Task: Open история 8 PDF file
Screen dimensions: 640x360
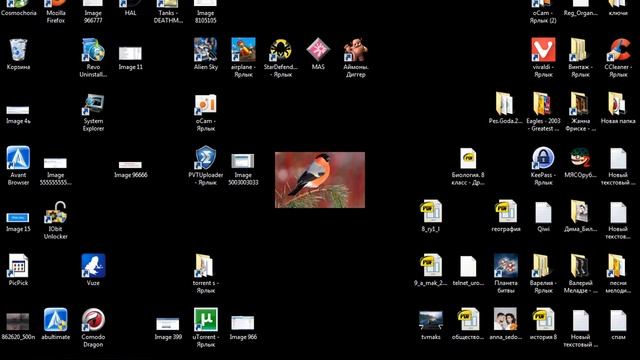Action: [543, 320]
